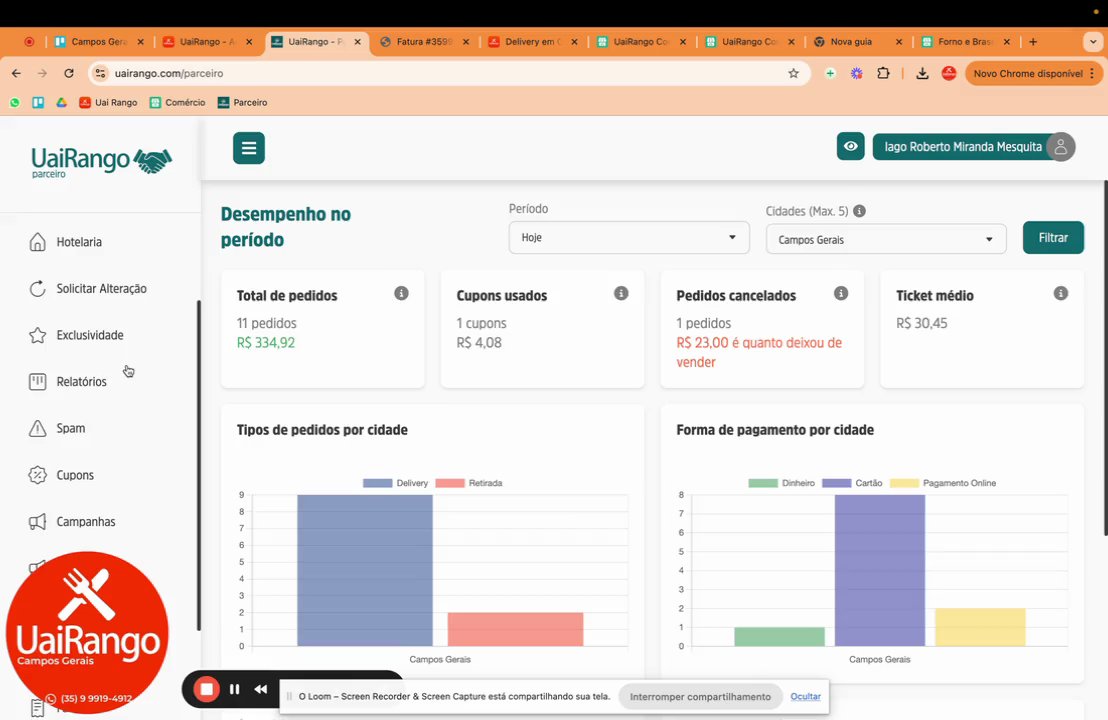Screen dimensions: 1108x720
Task: Open Google Drive bookmark icon
Action: tap(61, 102)
